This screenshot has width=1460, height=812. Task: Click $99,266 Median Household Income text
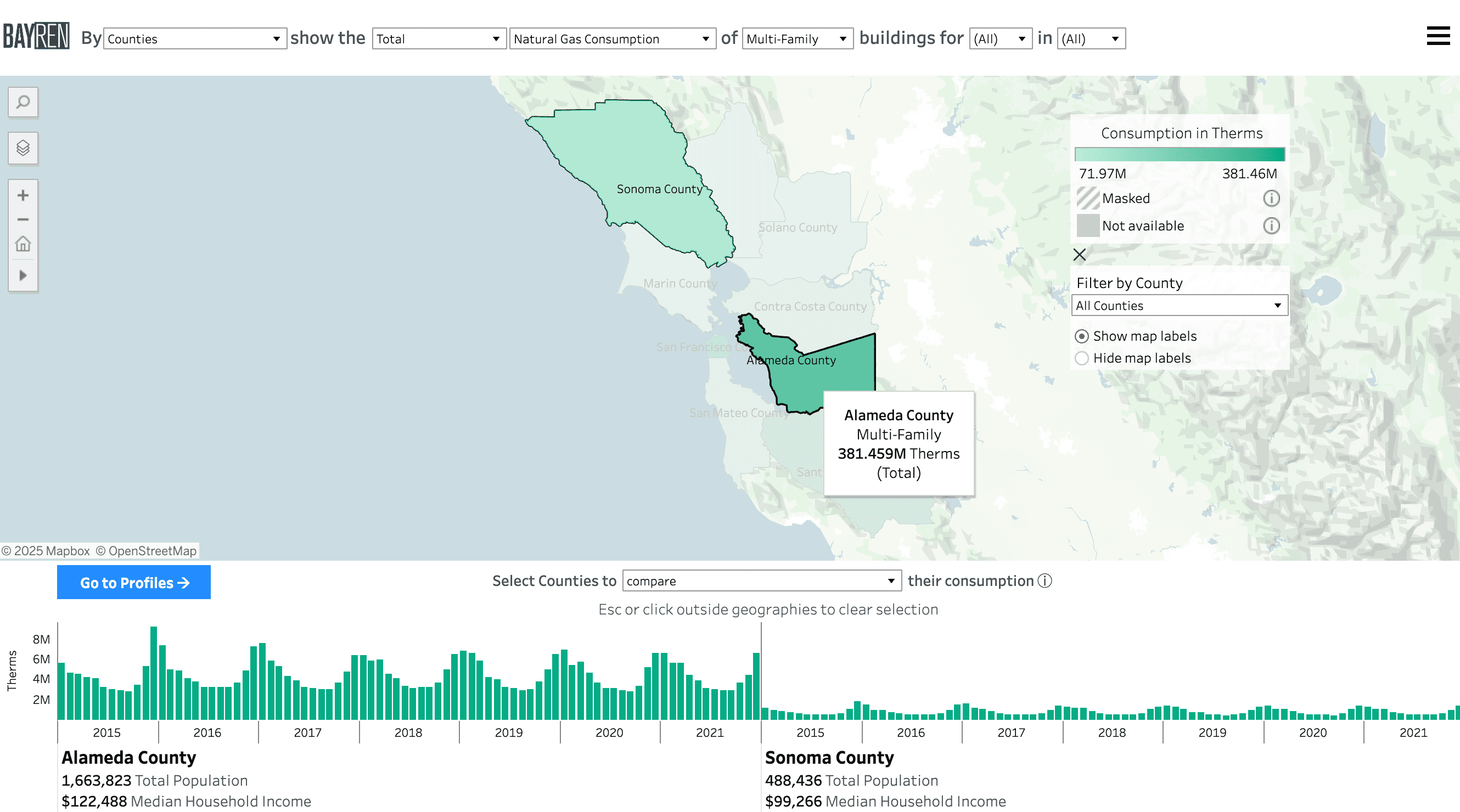(x=885, y=802)
